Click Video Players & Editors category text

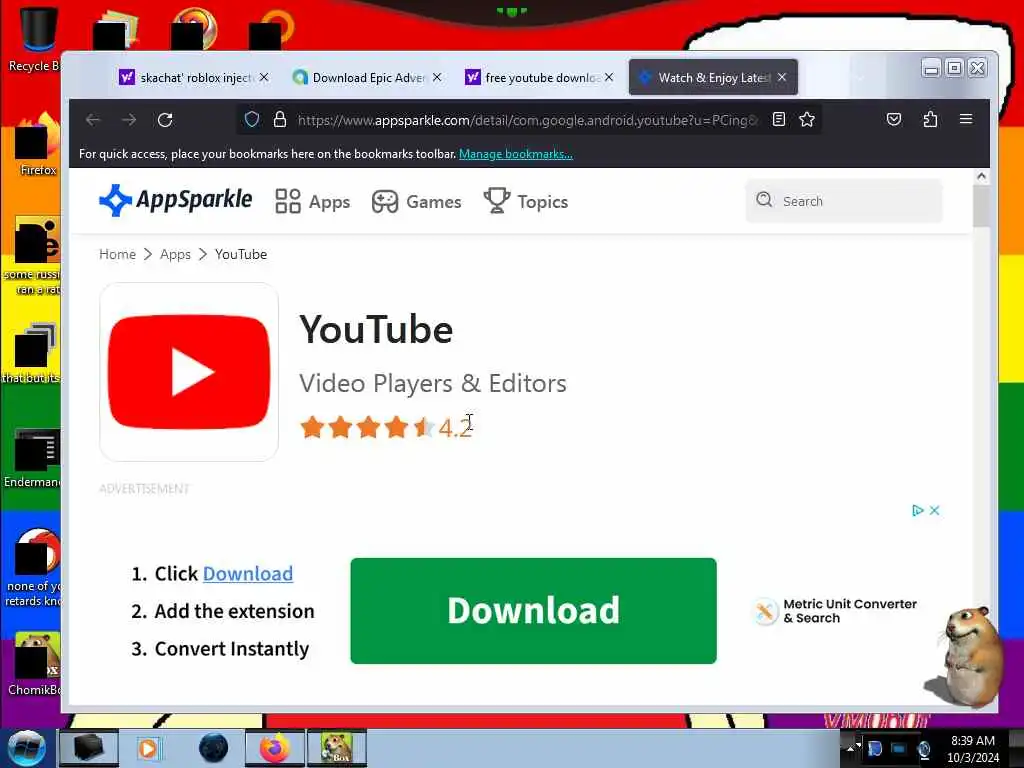[x=433, y=383]
